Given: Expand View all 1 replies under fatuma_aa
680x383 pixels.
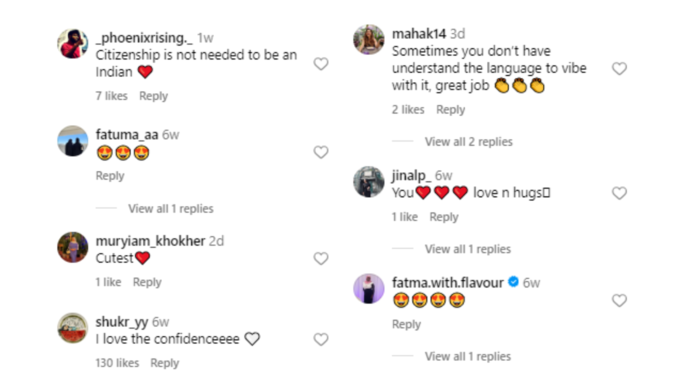Looking at the screenshot, I should (x=171, y=209).
